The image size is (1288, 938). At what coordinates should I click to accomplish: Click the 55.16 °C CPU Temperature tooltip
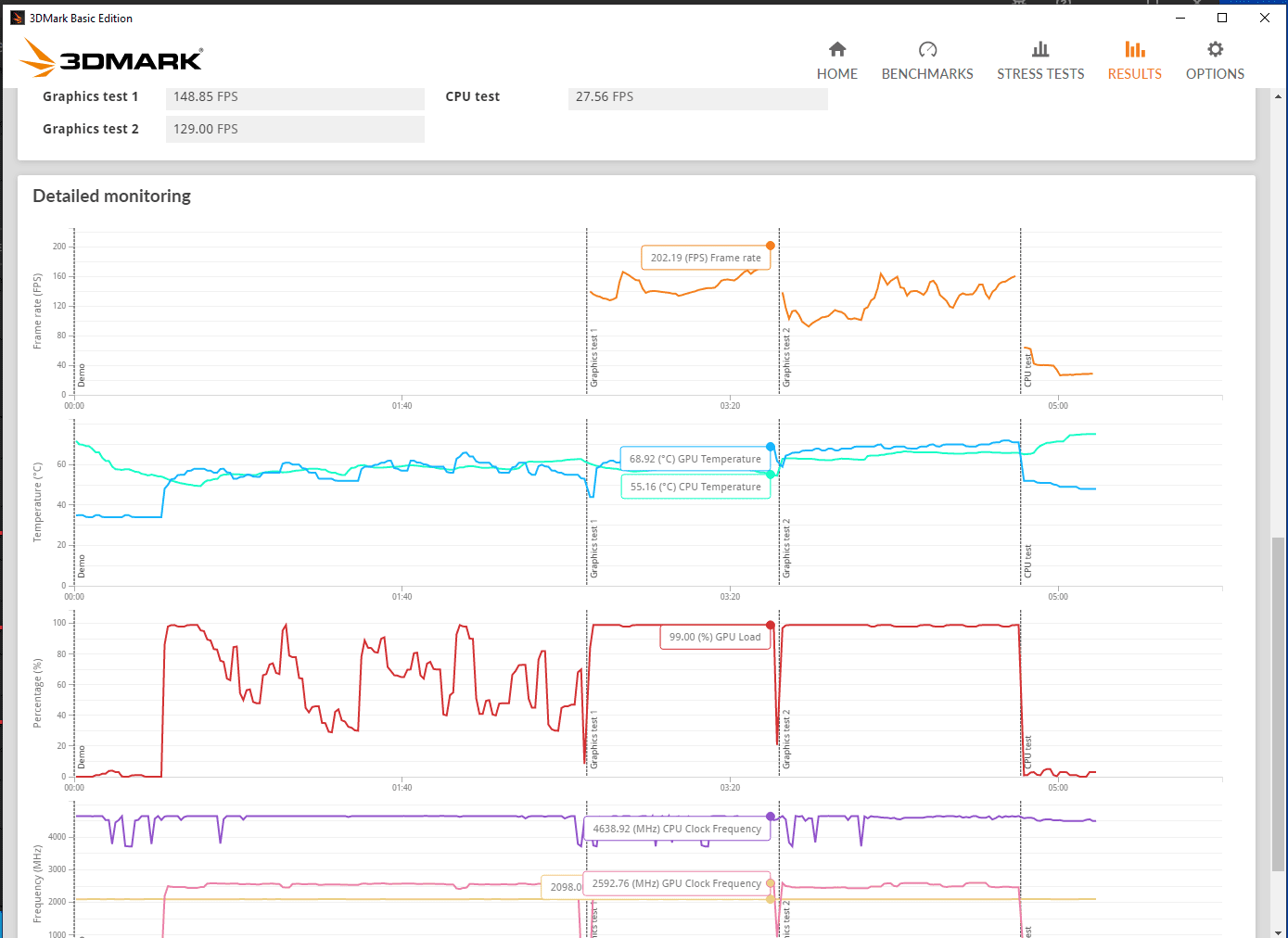pos(695,487)
